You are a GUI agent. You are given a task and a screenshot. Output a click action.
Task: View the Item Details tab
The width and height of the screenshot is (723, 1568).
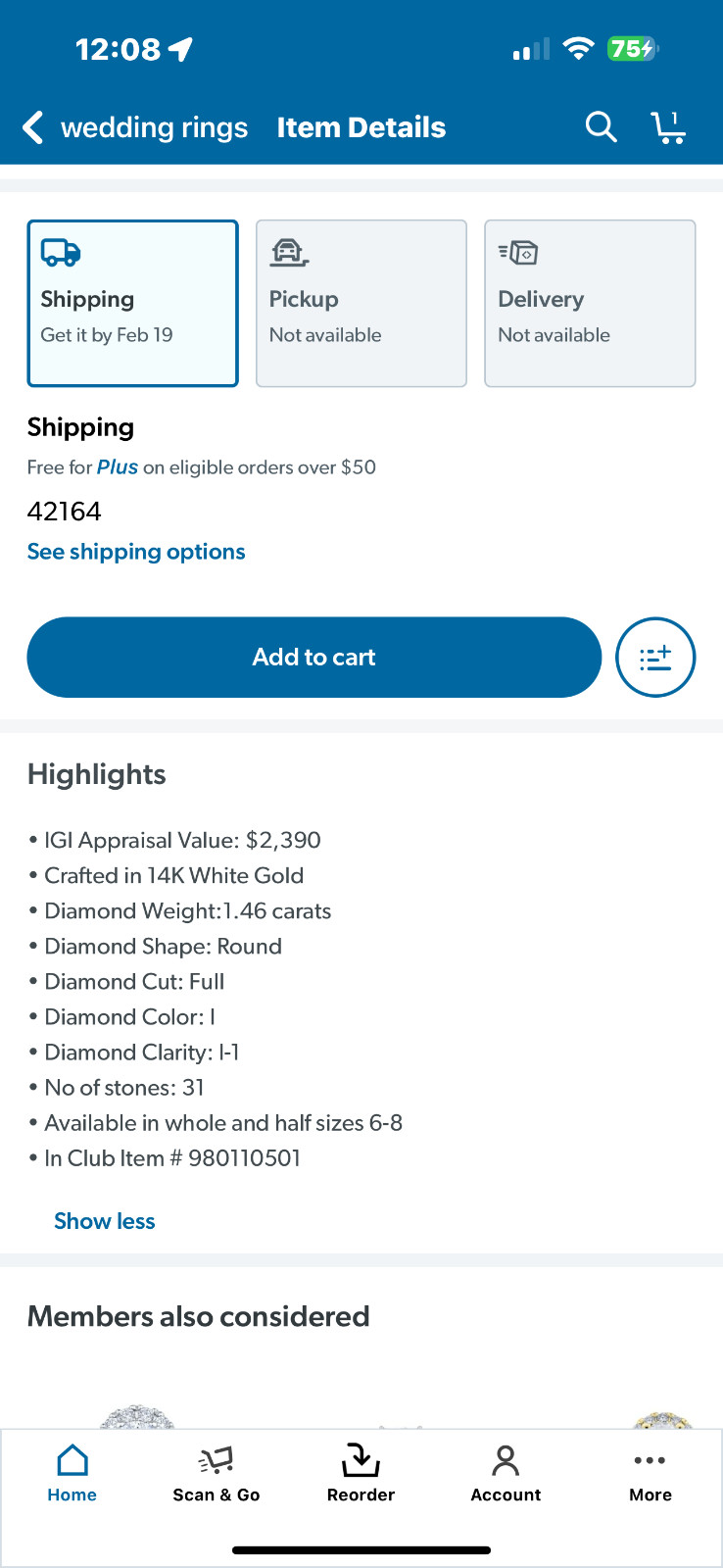[x=361, y=126]
